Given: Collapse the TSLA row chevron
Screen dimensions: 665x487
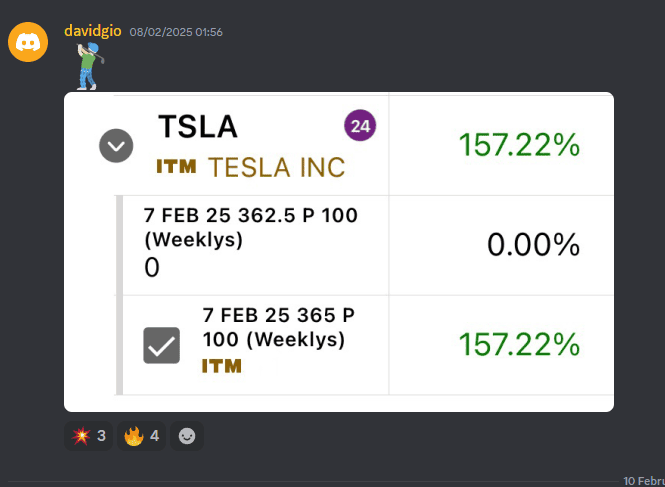Looking at the screenshot, I should pyautogui.click(x=116, y=146).
